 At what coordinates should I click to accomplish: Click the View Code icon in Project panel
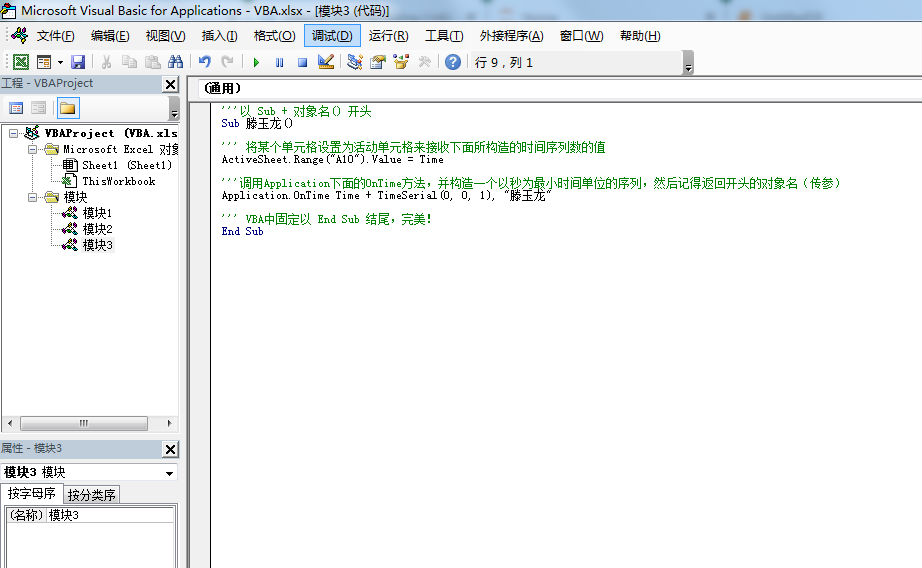(x=16, y=108)
